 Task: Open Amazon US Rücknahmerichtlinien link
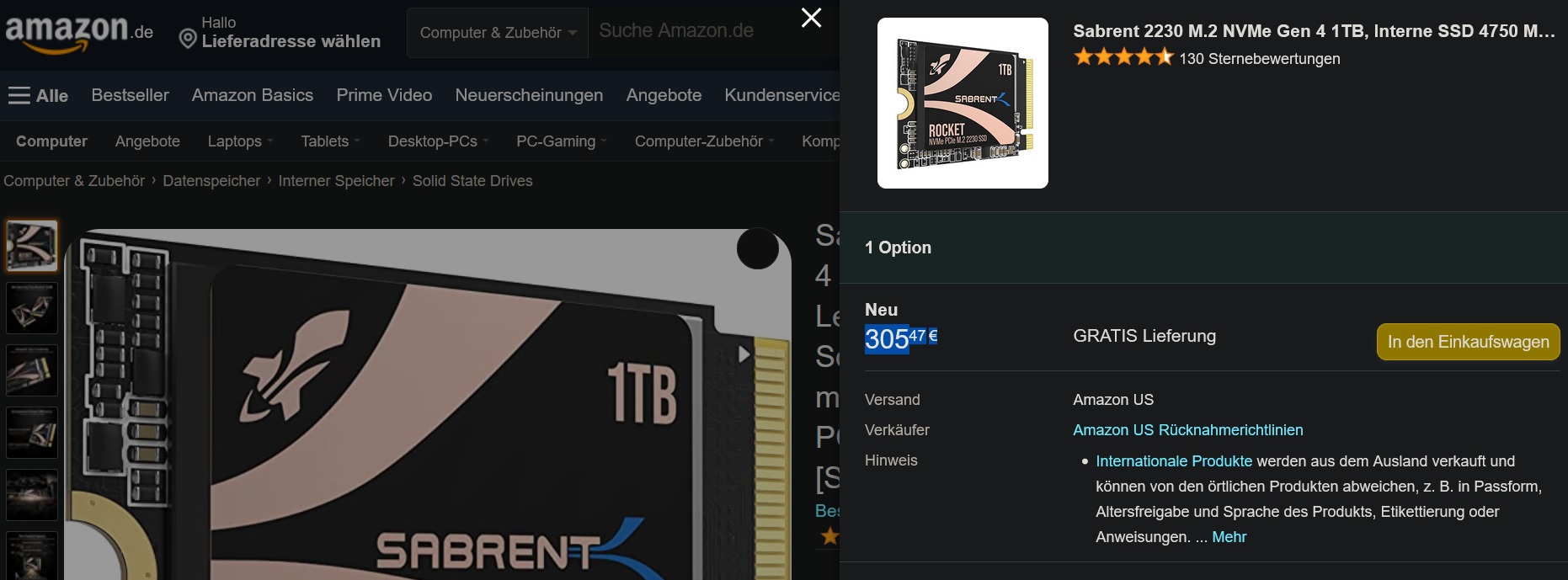pyautogui.click(x=1187, y=430)
